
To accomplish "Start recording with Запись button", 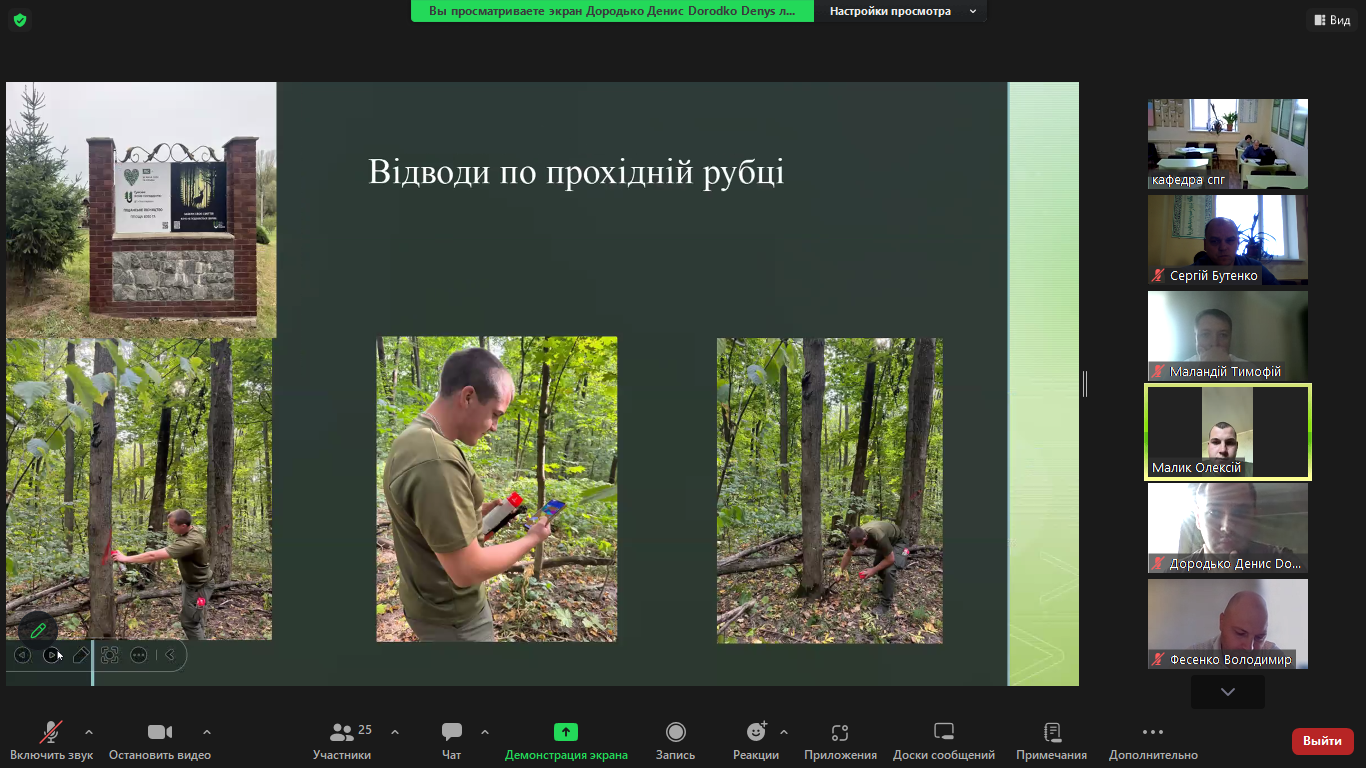I will tap(675, 740).
